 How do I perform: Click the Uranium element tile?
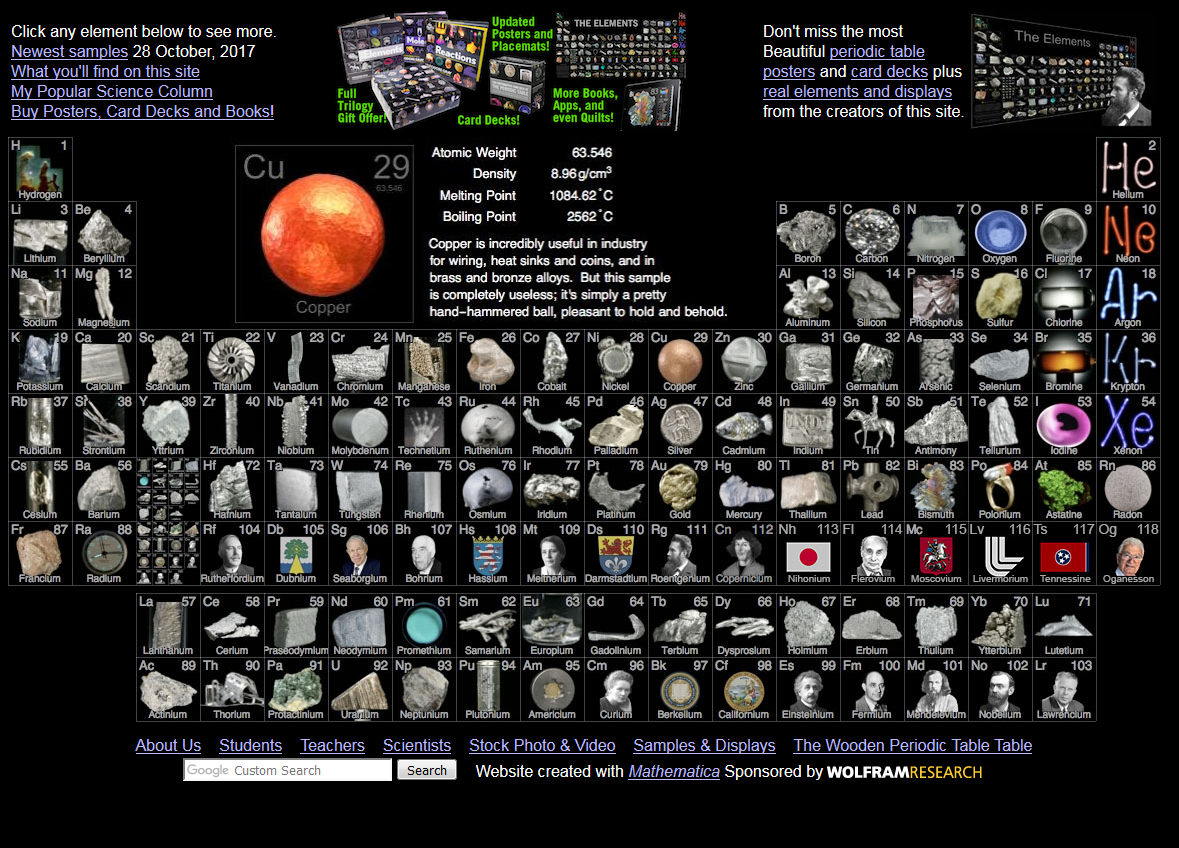point(360,690)
